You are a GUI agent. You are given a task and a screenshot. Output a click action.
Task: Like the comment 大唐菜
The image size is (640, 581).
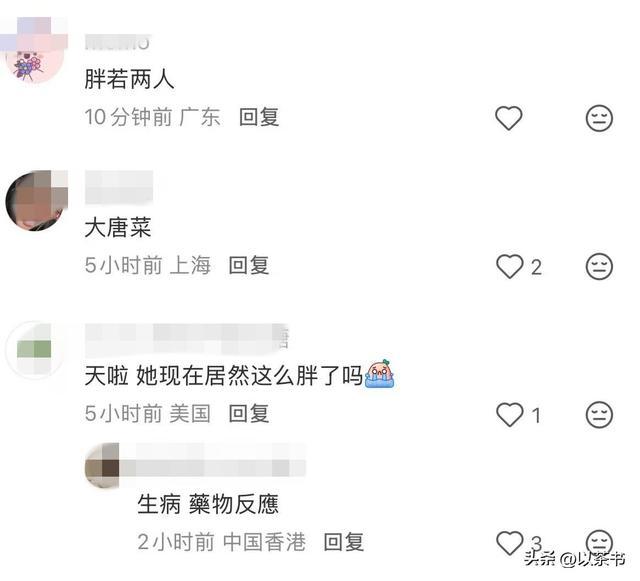[x=509, y=267]
